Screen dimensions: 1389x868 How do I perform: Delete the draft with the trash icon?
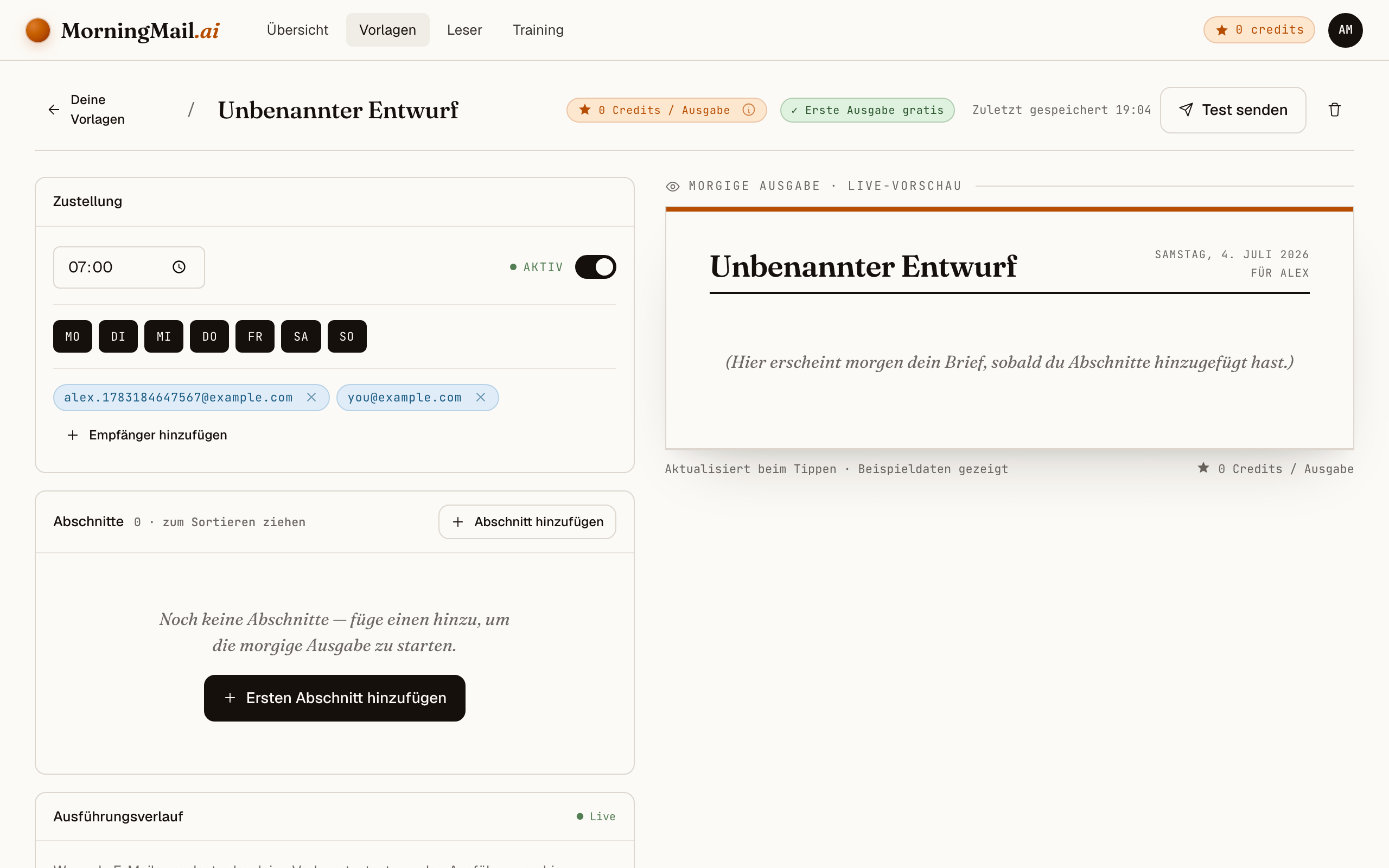tap(1335, 110)
